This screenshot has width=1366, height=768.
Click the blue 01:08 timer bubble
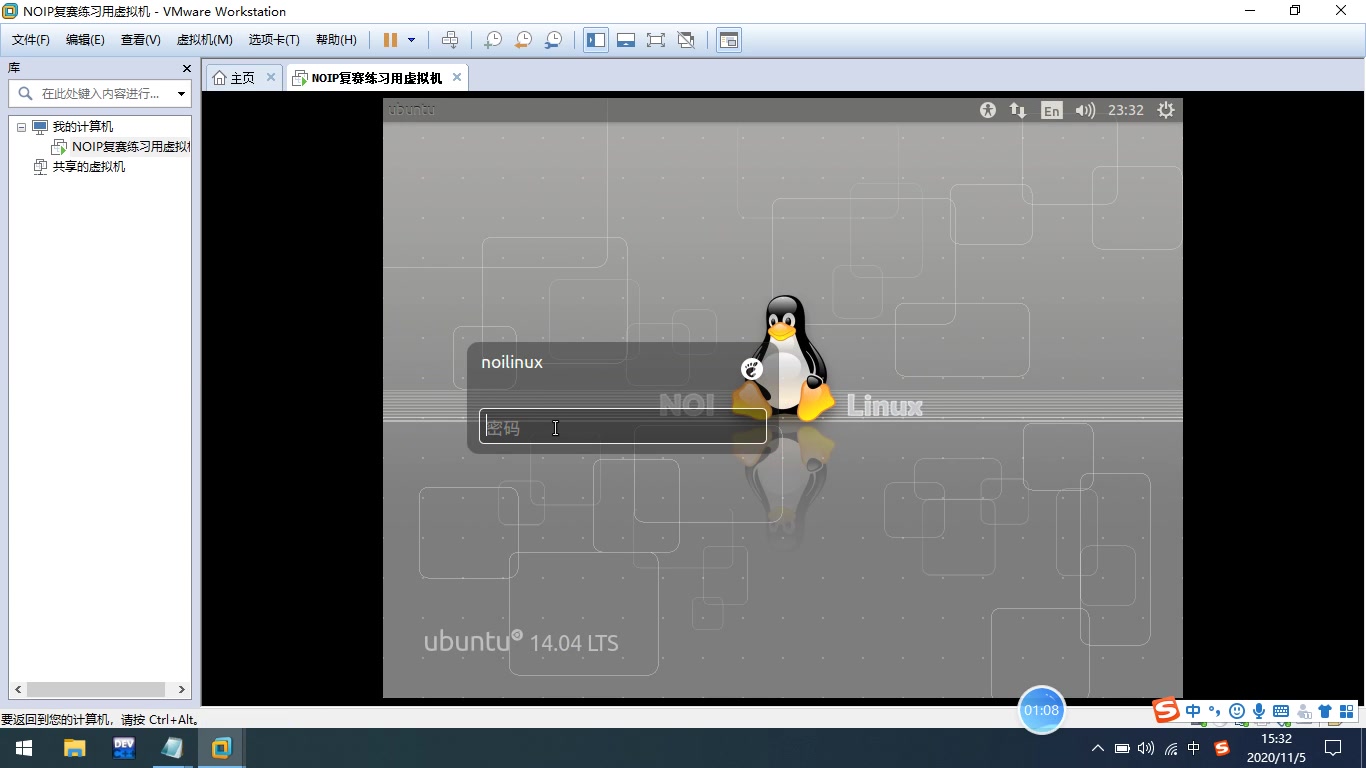click(x=1041, y=710)
